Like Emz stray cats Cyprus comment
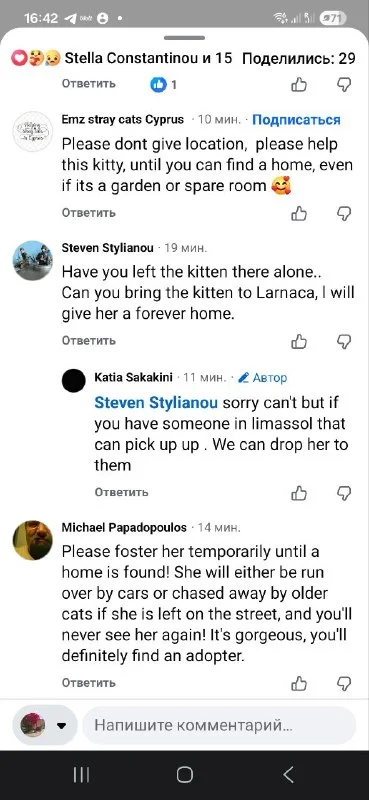This screenshot has width=369, height=800. 299,213
